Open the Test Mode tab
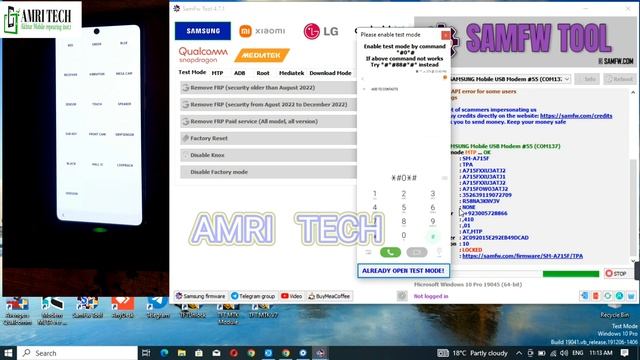 [192, 72]
